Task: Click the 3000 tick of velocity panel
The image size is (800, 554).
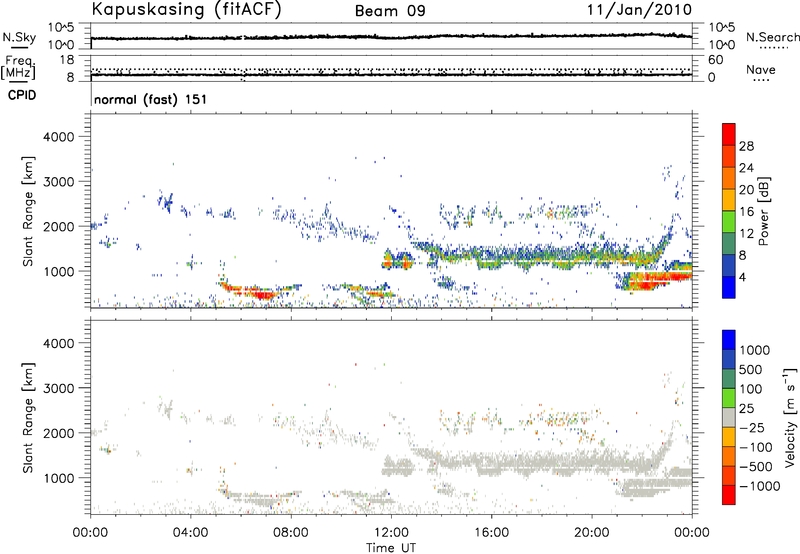Action: (59, 388)
